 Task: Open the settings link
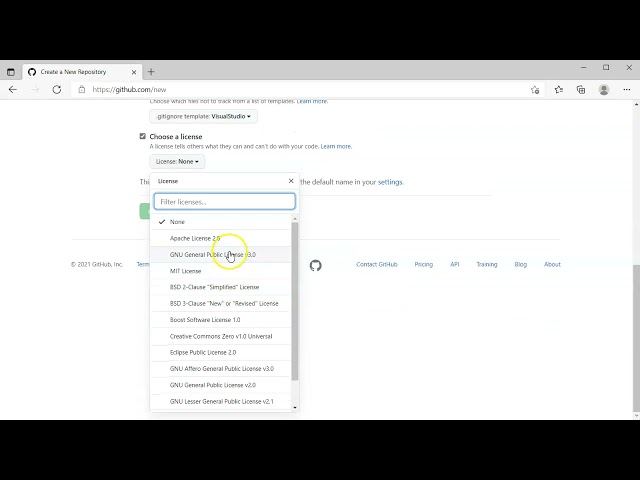point(390,182)
